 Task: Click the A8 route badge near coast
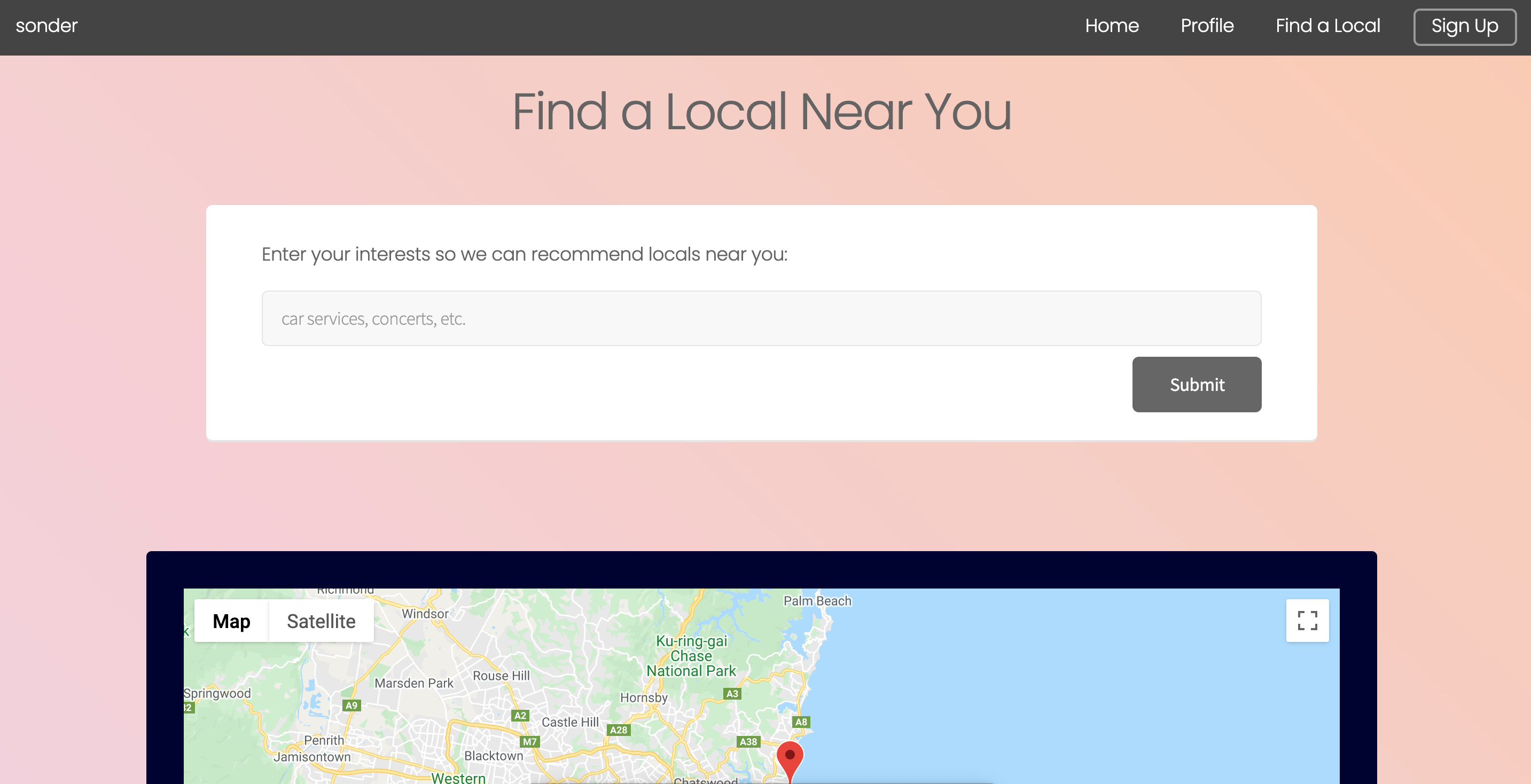pos(801,722)
